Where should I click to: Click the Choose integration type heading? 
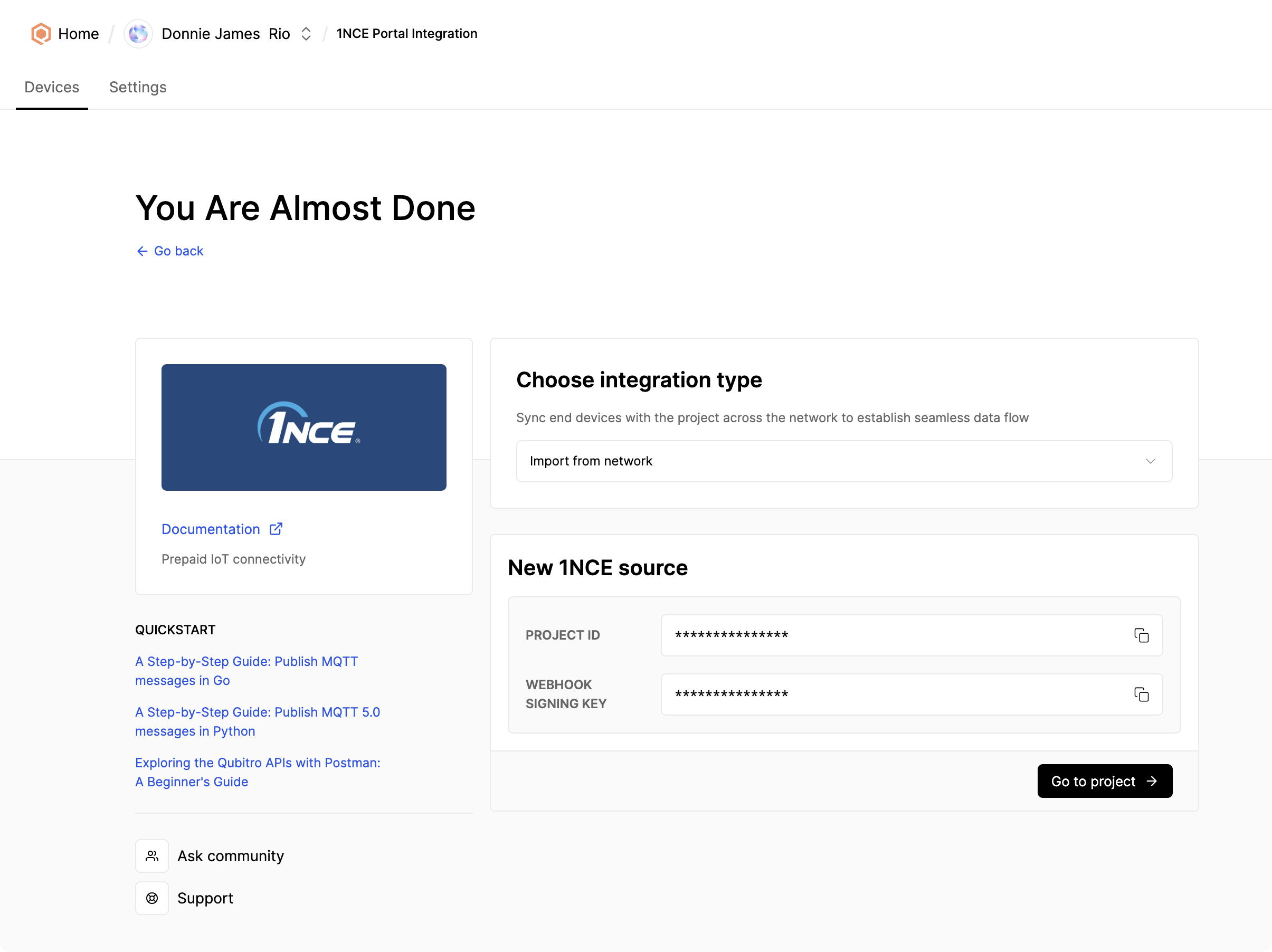(x=639, y=380)
